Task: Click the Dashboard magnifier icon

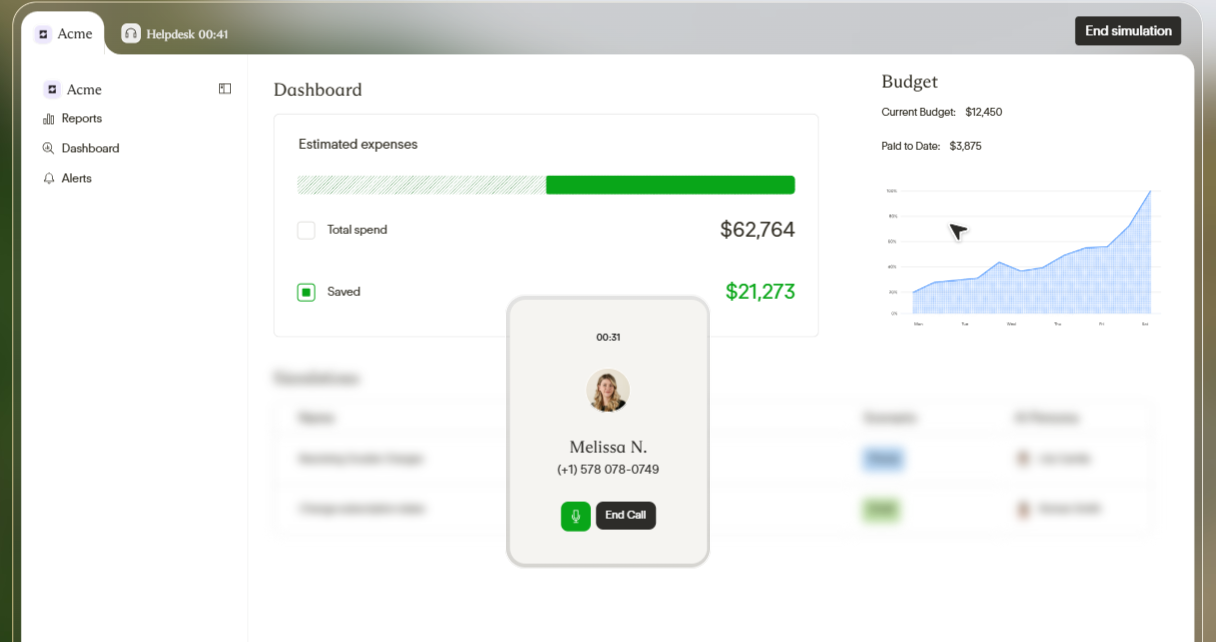Action: [x=48, y=148]
